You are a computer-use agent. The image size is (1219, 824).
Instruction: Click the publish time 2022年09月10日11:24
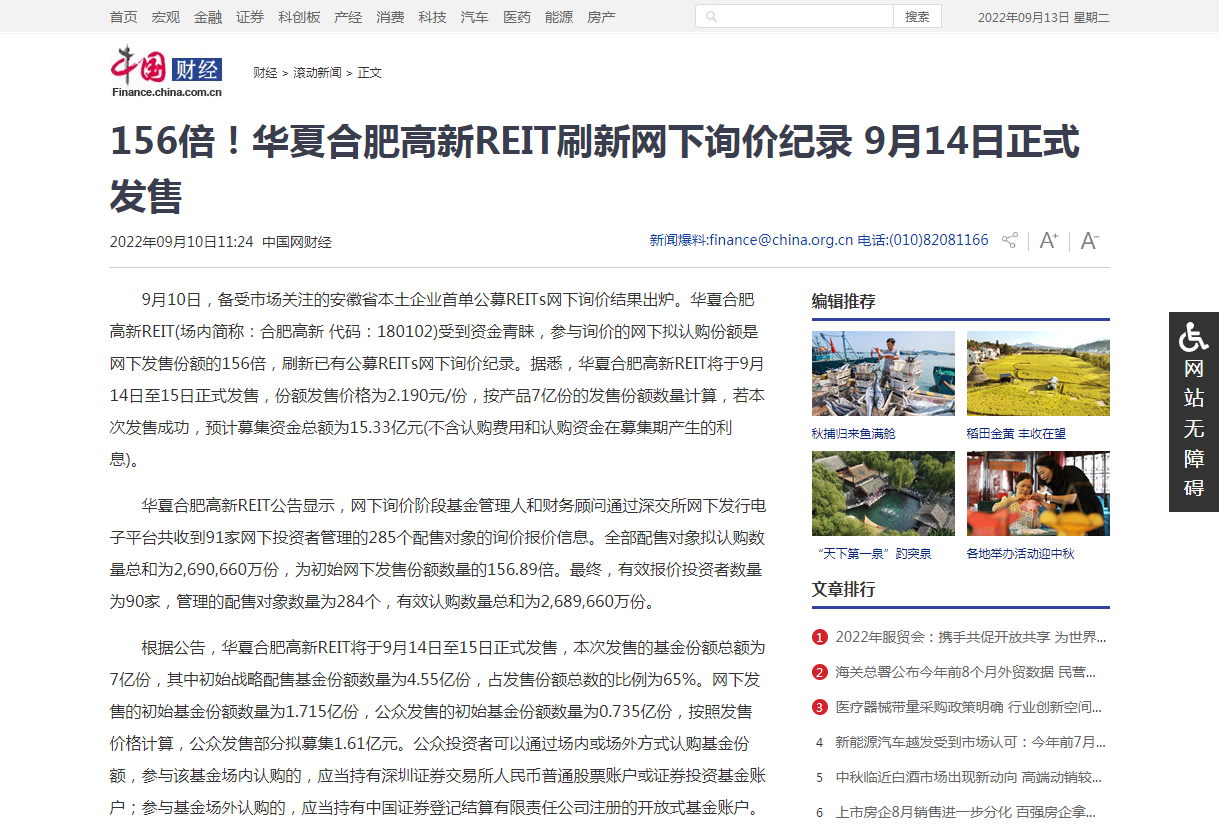click(x=182, y=242)
